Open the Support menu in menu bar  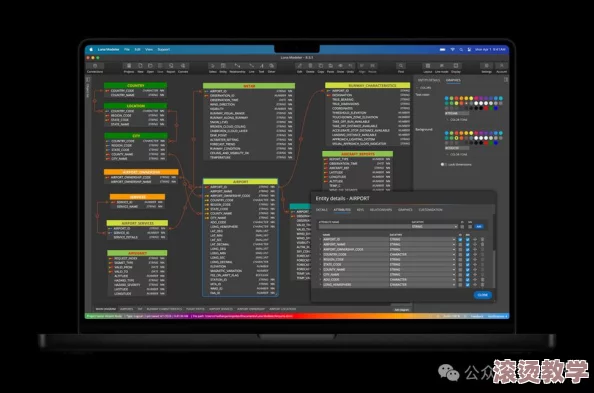164,49
